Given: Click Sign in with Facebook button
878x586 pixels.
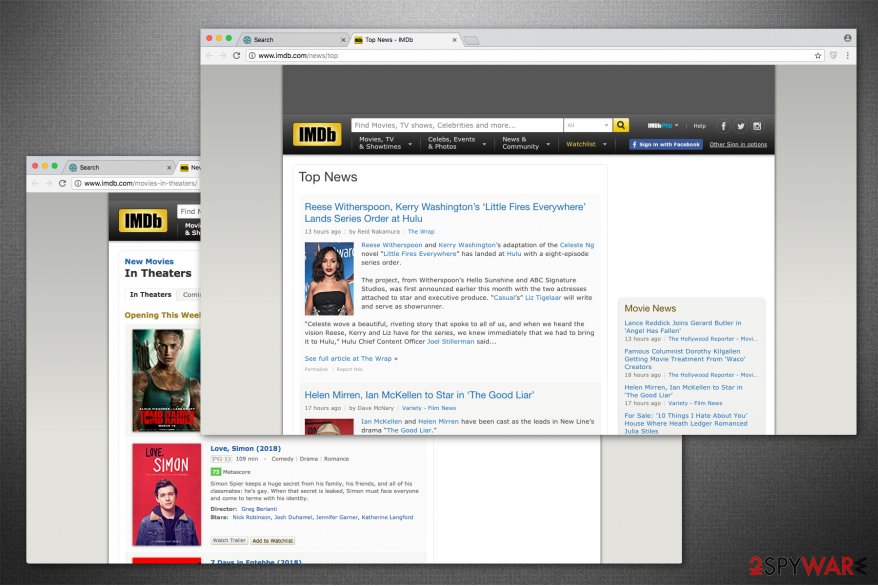Looking at the screenshot, I should pos(665,144).
